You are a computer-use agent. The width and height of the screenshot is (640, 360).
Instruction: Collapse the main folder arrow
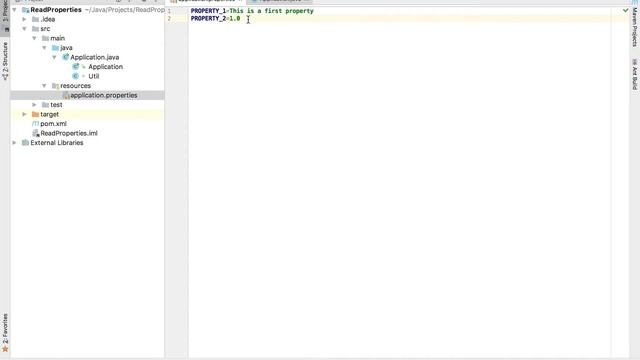point(35,38)
